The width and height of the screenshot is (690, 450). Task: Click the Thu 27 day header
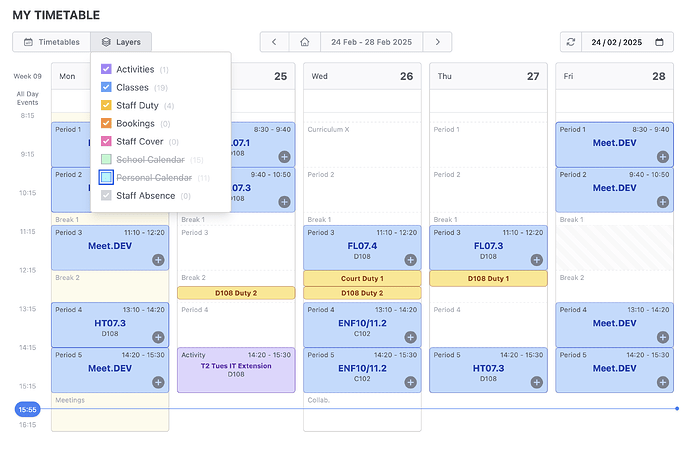pyautogui.click(x=488, y=76)
